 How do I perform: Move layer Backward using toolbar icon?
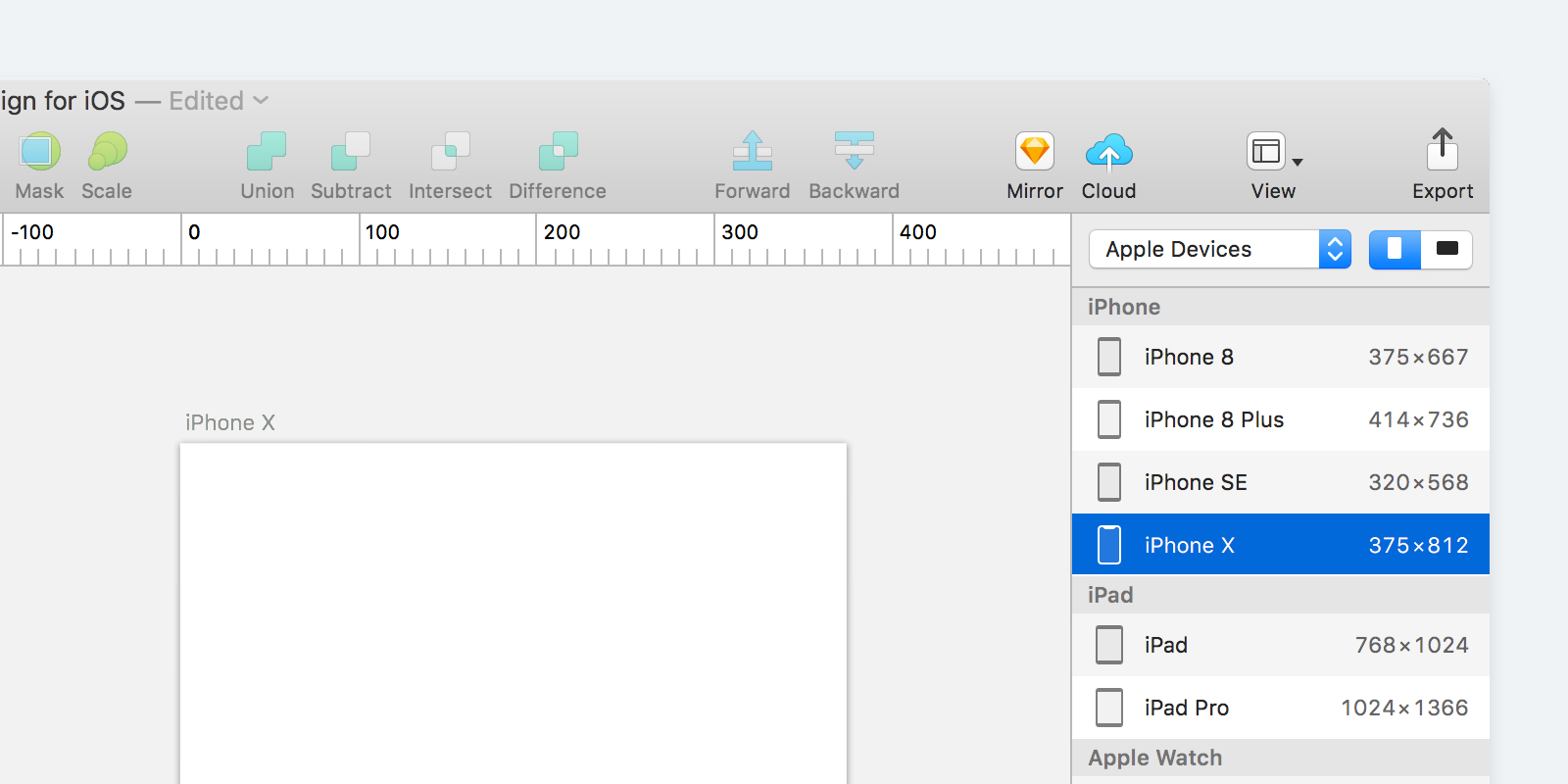tap(855, 151)
